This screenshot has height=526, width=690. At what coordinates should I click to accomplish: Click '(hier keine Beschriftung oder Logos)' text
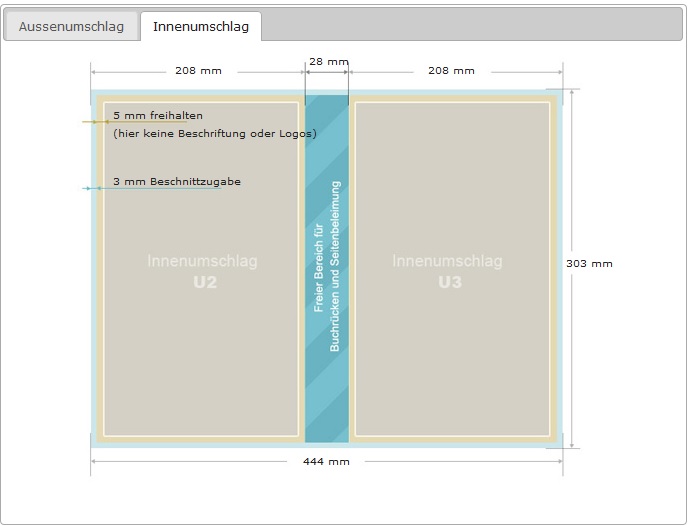(215, 133)
